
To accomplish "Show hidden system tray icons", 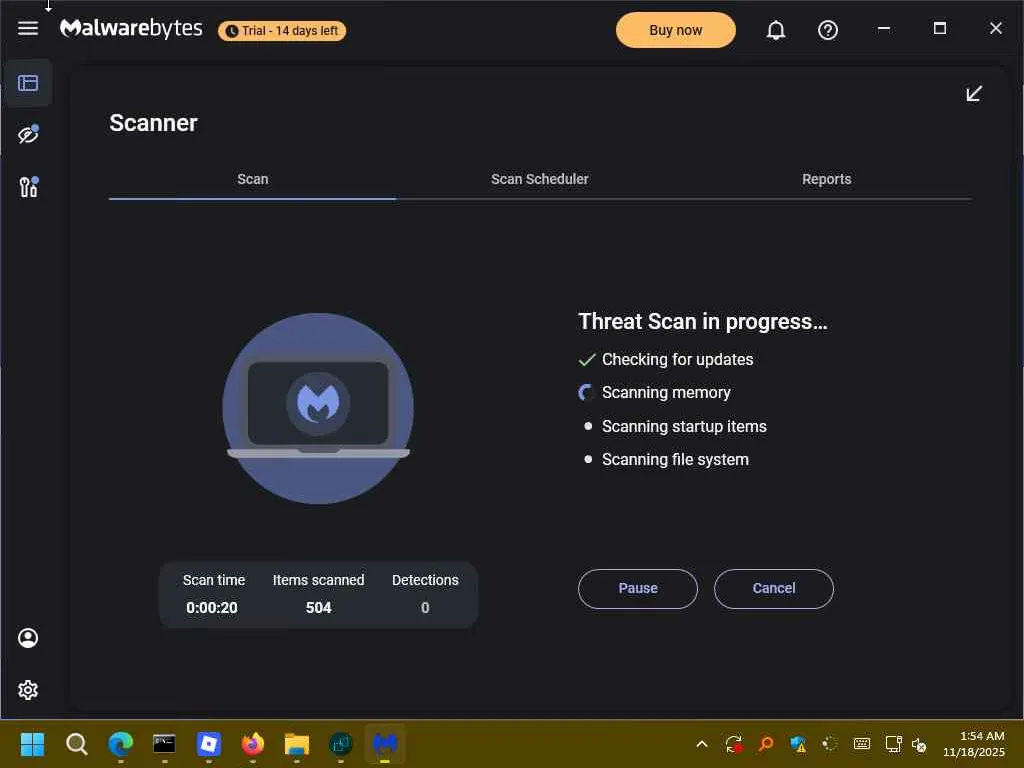I will pos(702,744).
